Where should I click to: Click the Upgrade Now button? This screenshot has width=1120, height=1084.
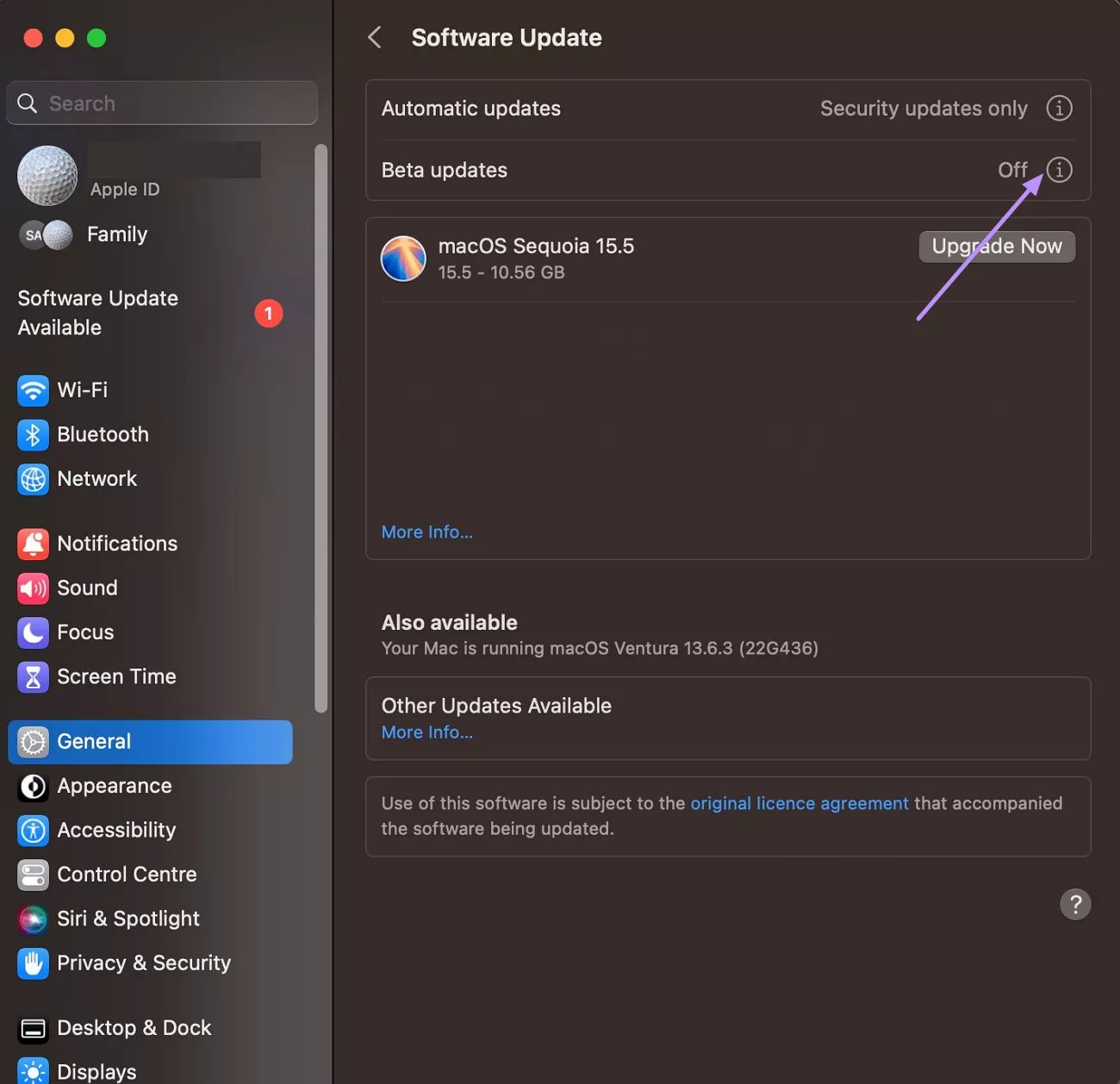(x=997, y=246)
